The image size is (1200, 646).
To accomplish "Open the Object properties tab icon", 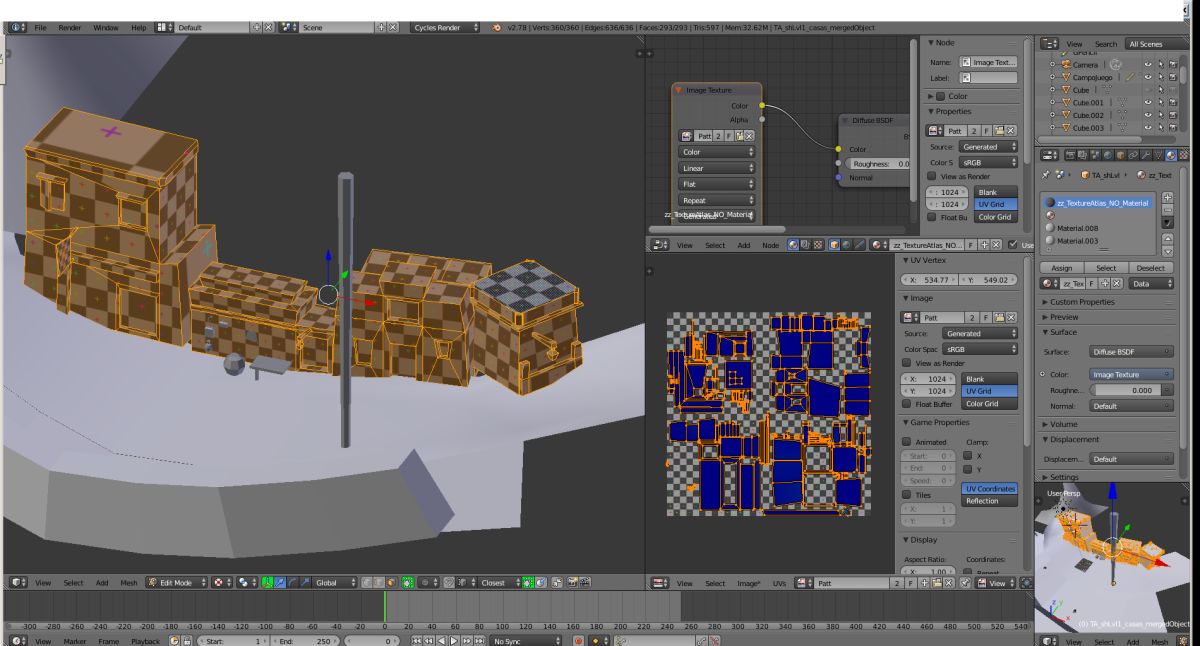I will click(x=1121, y=155).
